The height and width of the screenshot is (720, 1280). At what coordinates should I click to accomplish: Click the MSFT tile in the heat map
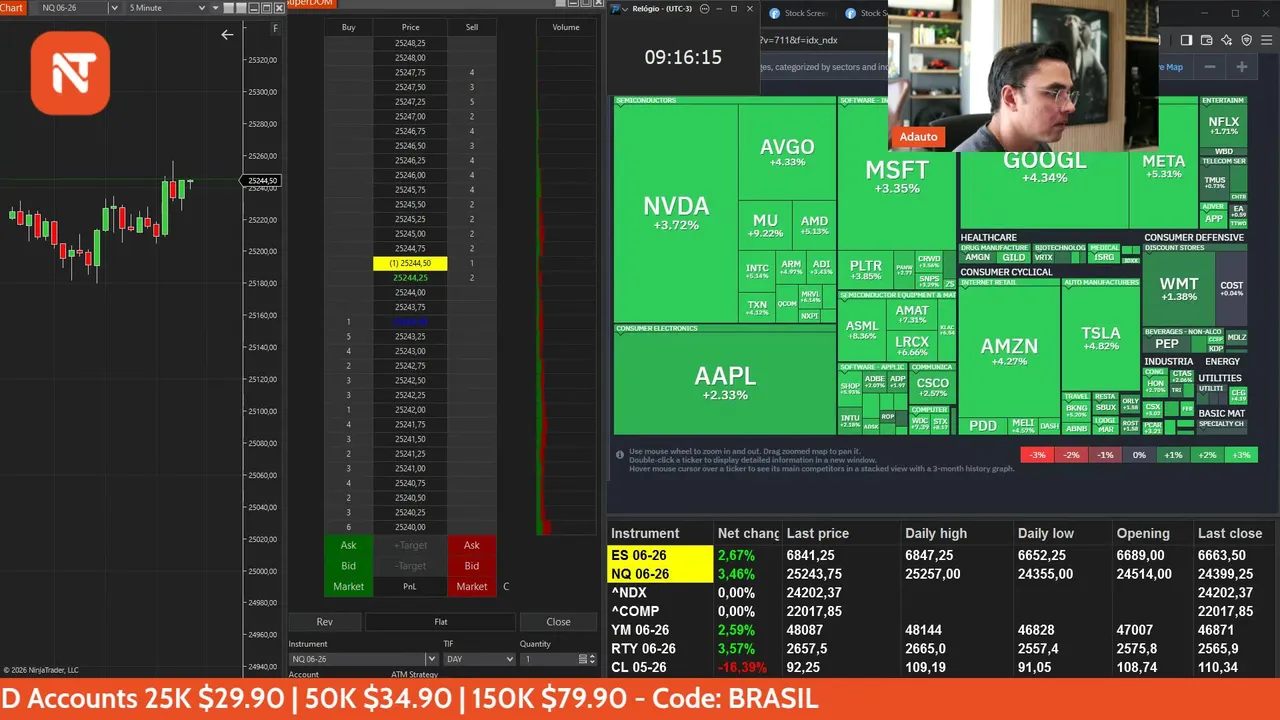tap(897, 175)
